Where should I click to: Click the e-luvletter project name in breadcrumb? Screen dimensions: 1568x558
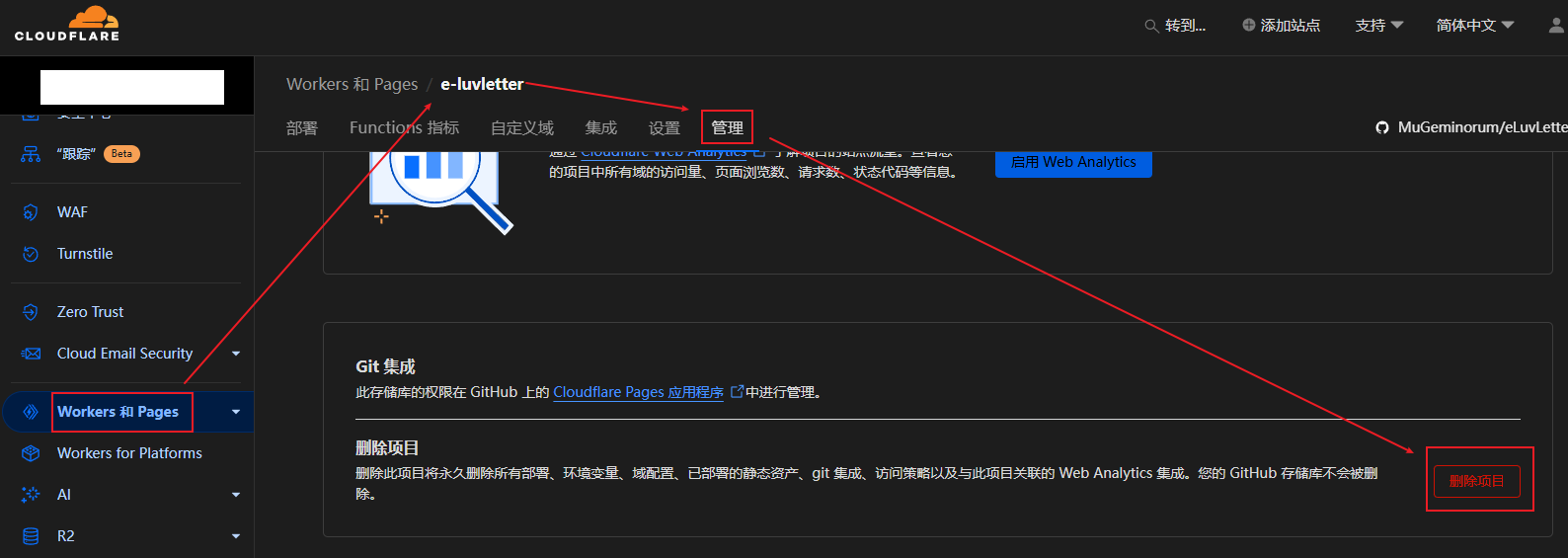482,84
